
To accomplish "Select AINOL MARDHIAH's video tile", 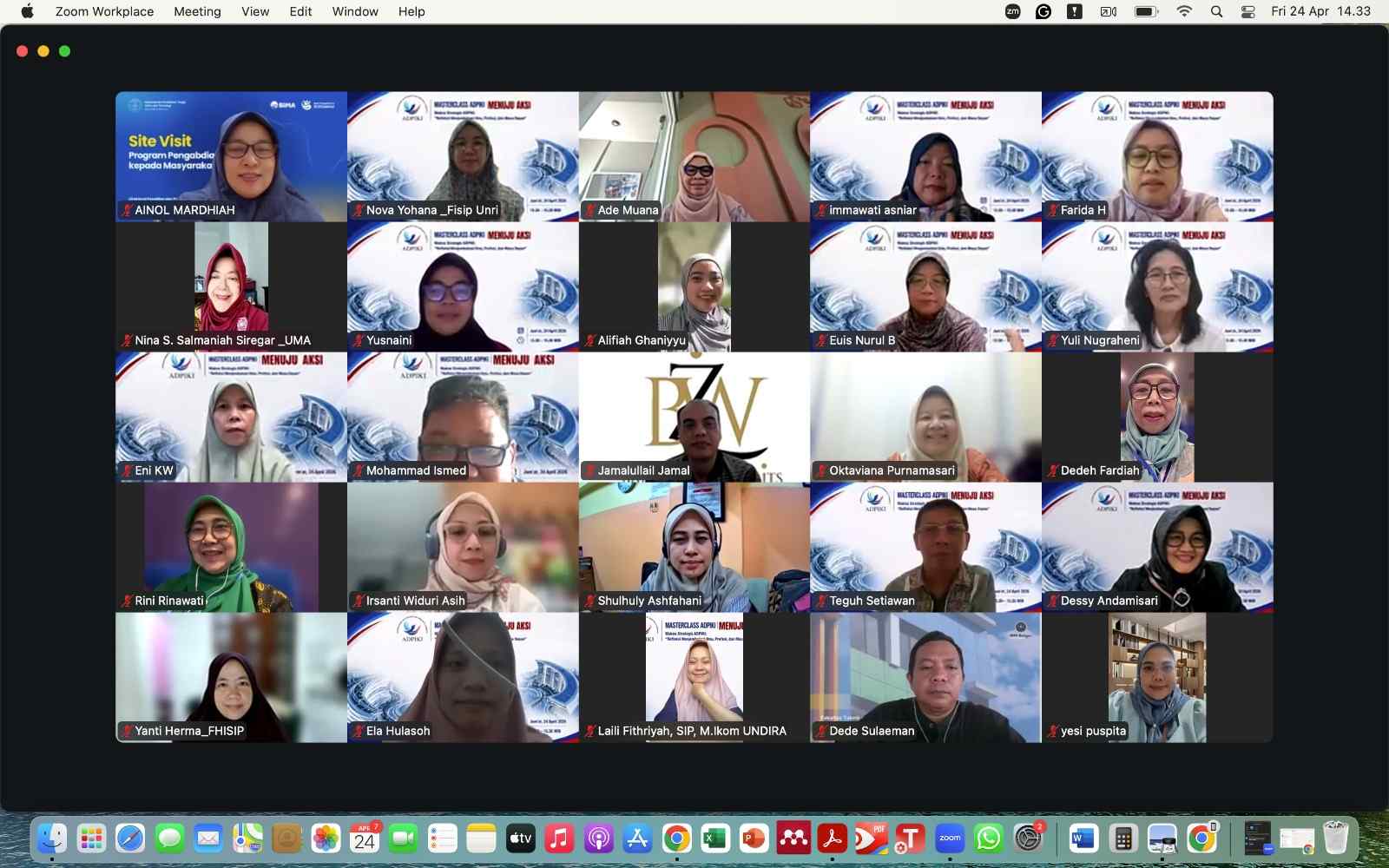I will click(x=231, y=156).
